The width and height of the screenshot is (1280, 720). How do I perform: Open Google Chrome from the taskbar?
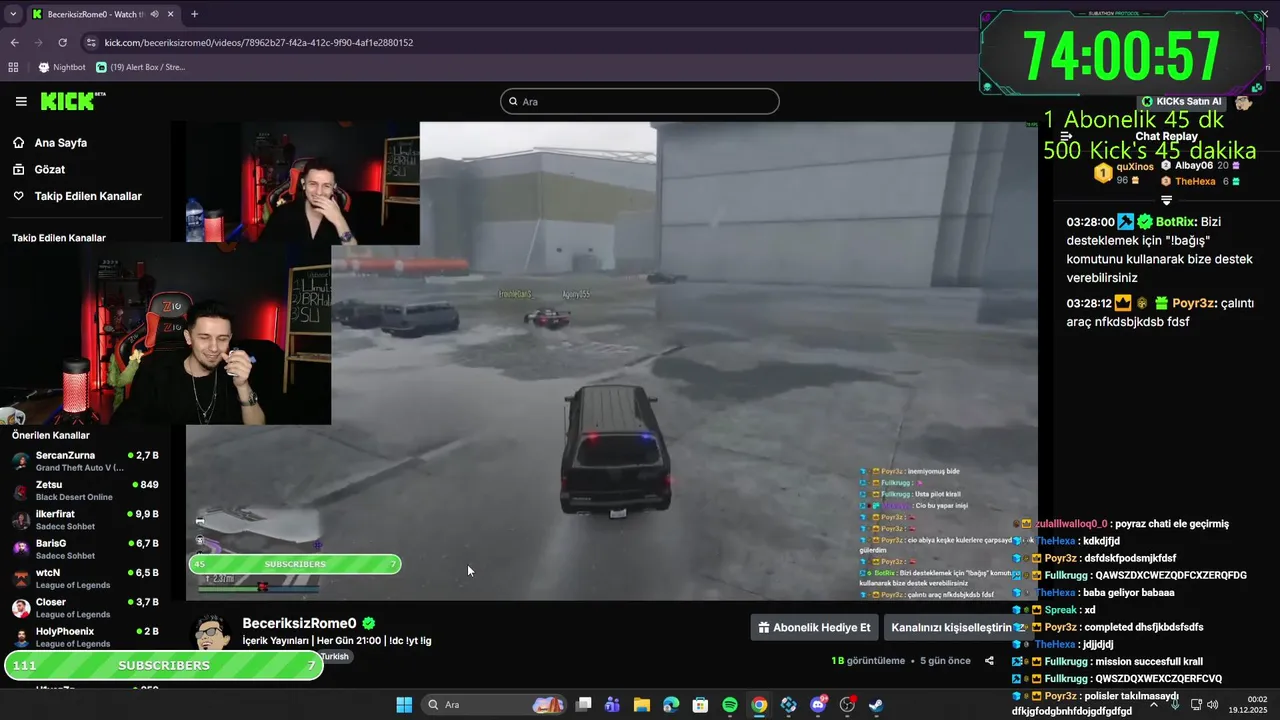click(759, 705)
